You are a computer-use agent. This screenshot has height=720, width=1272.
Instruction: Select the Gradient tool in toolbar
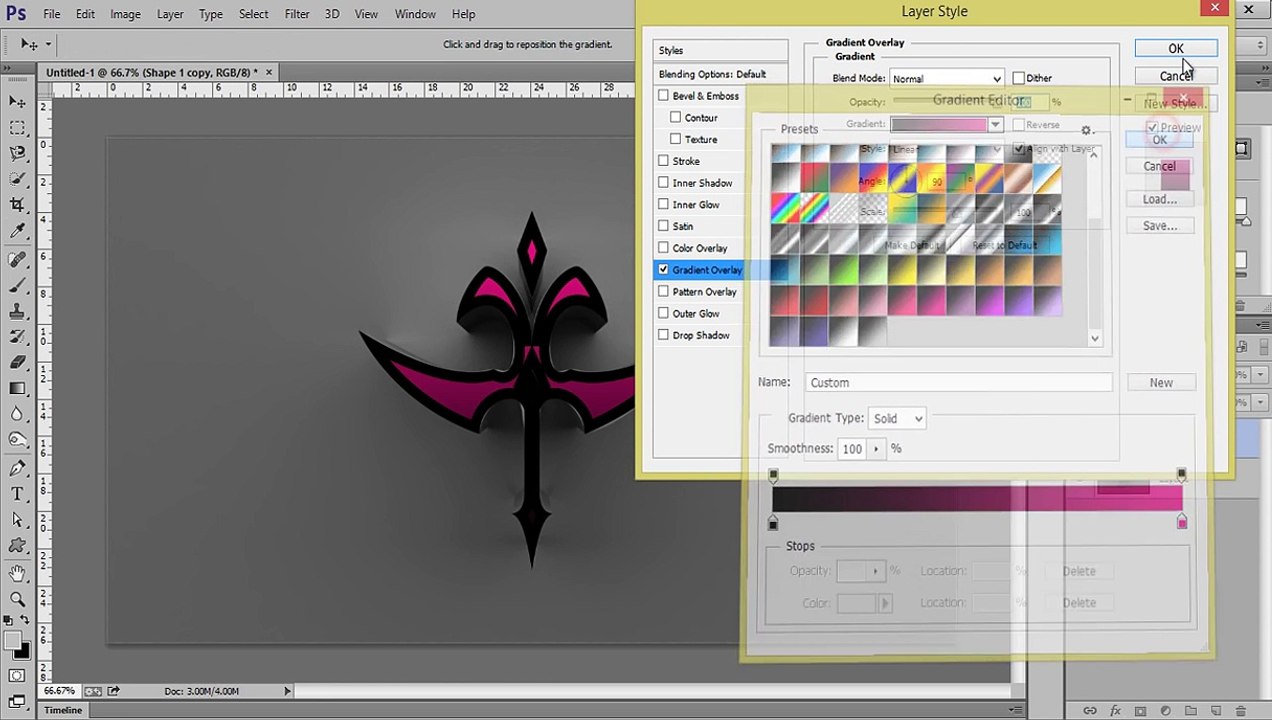pos(18,388)
